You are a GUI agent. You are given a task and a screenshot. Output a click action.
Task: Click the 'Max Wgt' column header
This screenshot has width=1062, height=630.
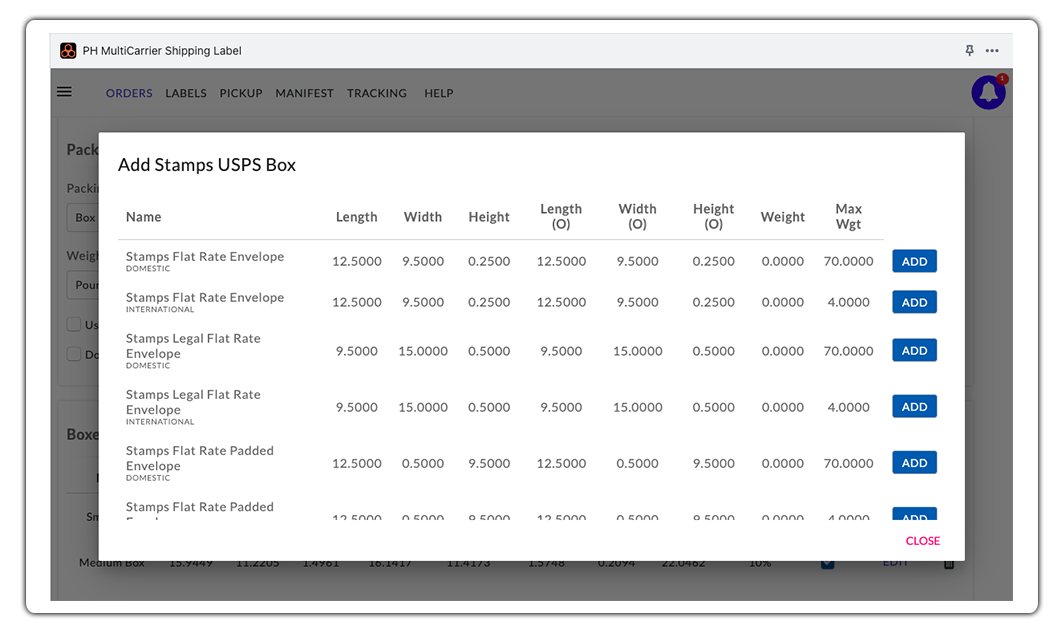(848, 217)
